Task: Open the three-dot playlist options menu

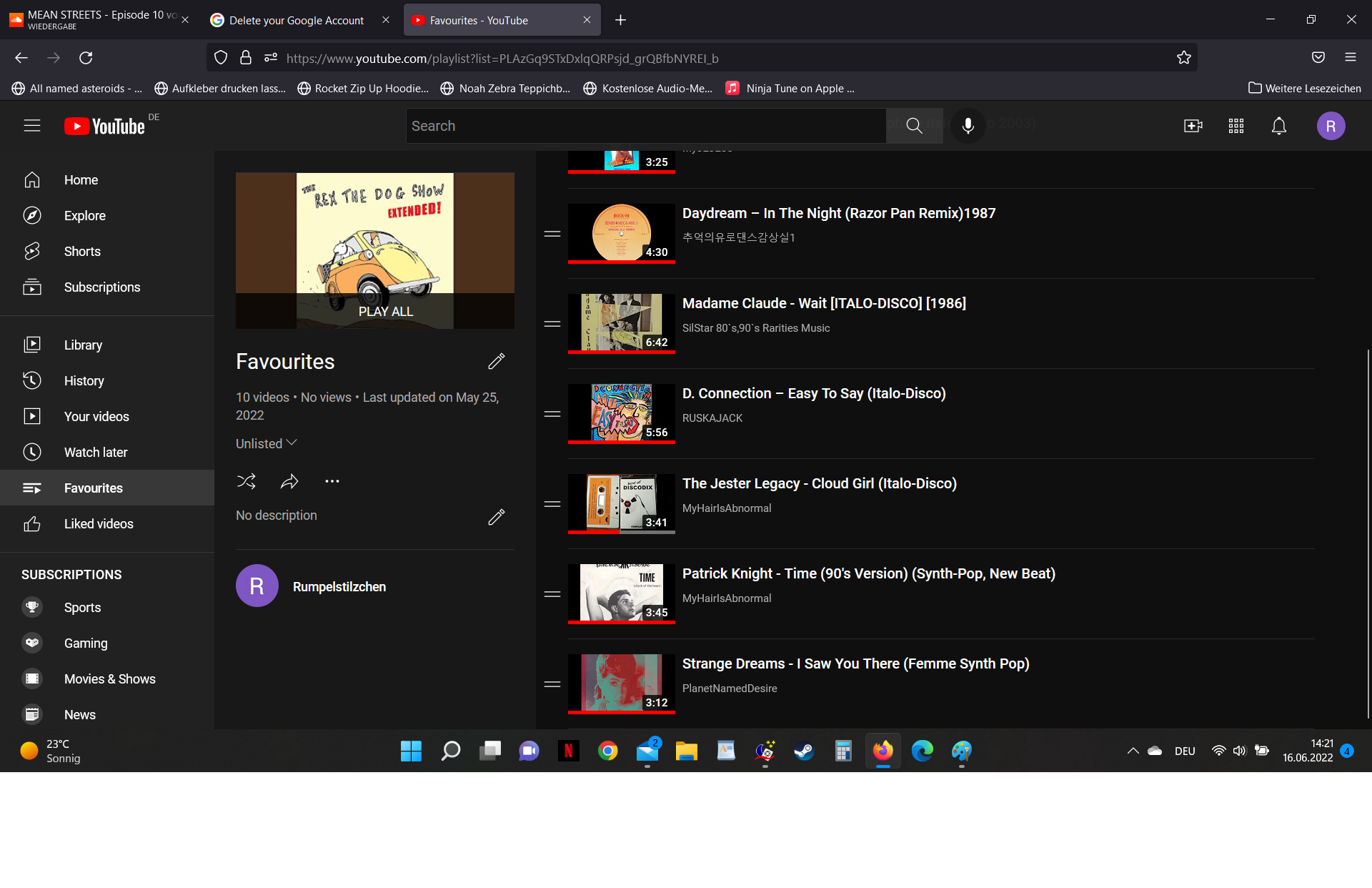Action: pyautogui.click(x=332, y=481)
